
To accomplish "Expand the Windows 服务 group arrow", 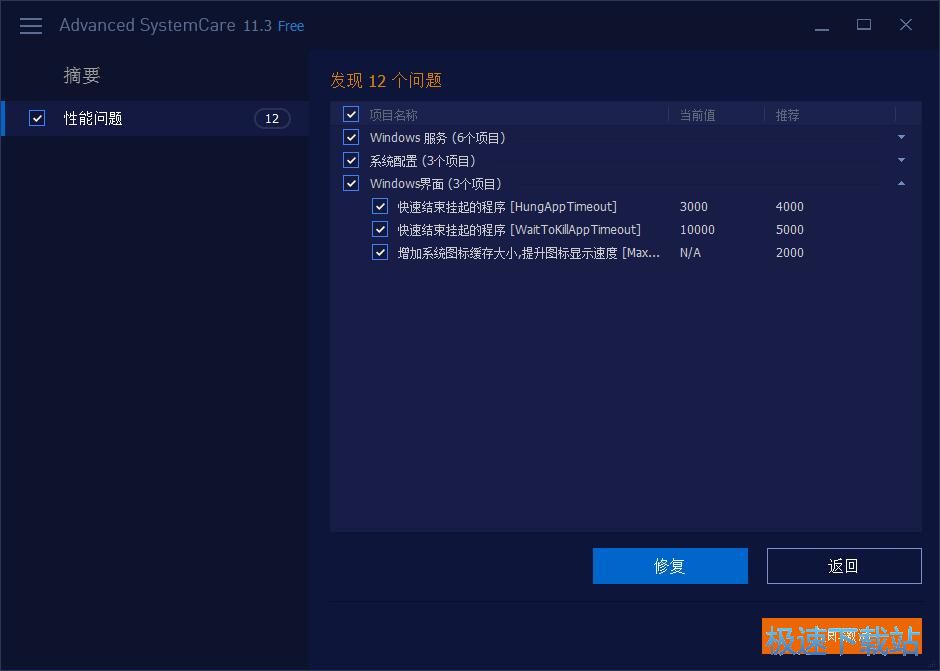I will click(x=901, y=137).
